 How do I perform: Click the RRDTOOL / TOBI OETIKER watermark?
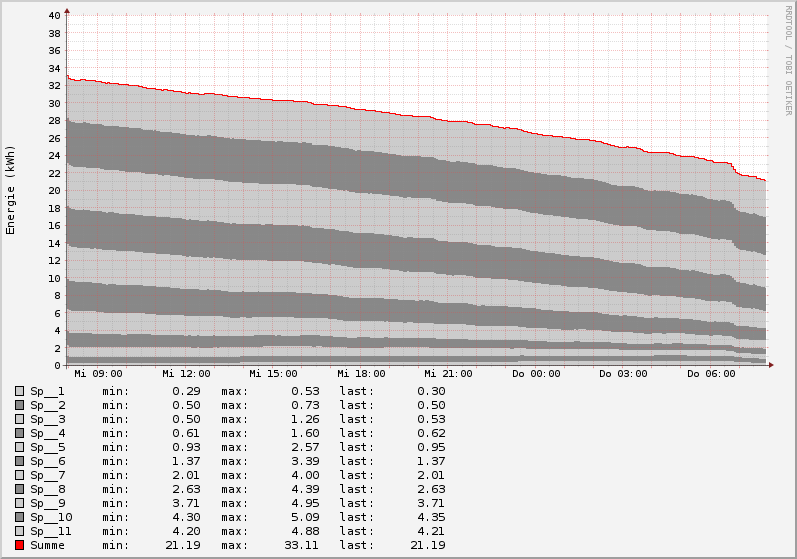788,60
